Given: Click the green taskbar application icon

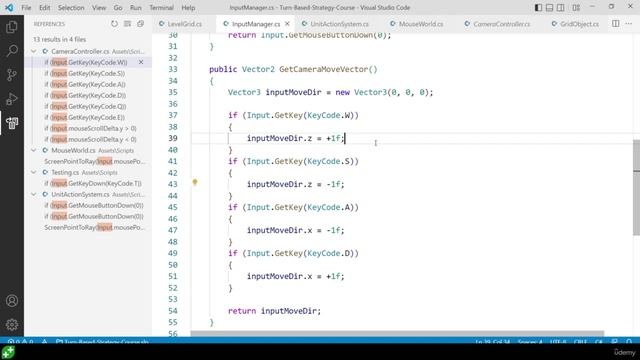Looking at the screenshot, I should [8, 352].
